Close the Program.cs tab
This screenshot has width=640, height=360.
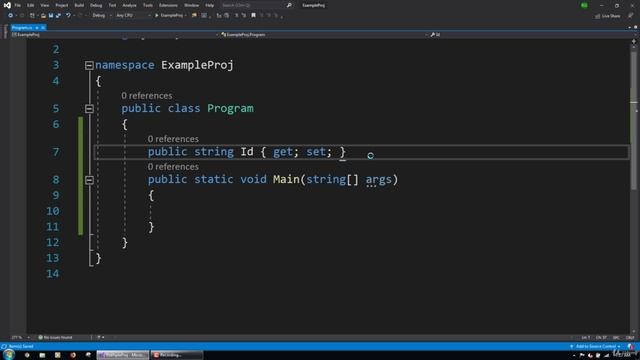pyautogui.click(x=43, y=27)
